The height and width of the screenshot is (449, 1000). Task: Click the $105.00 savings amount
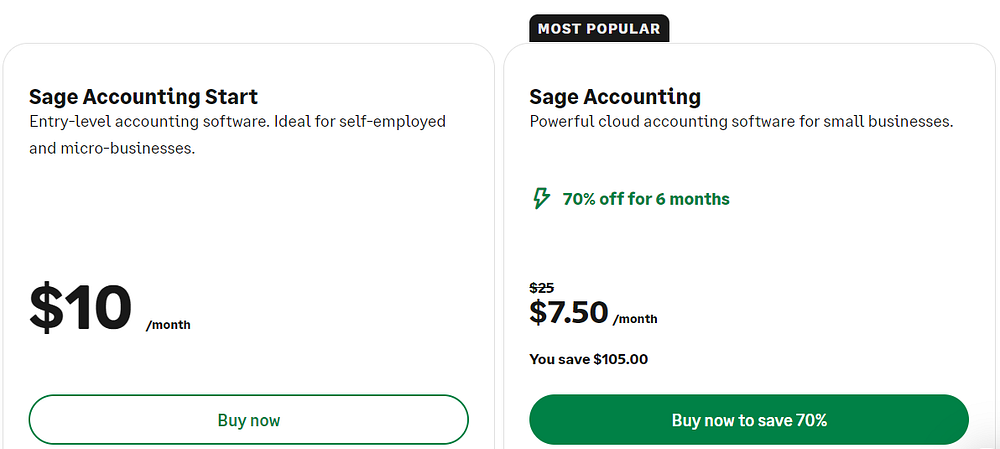[620, 359]
